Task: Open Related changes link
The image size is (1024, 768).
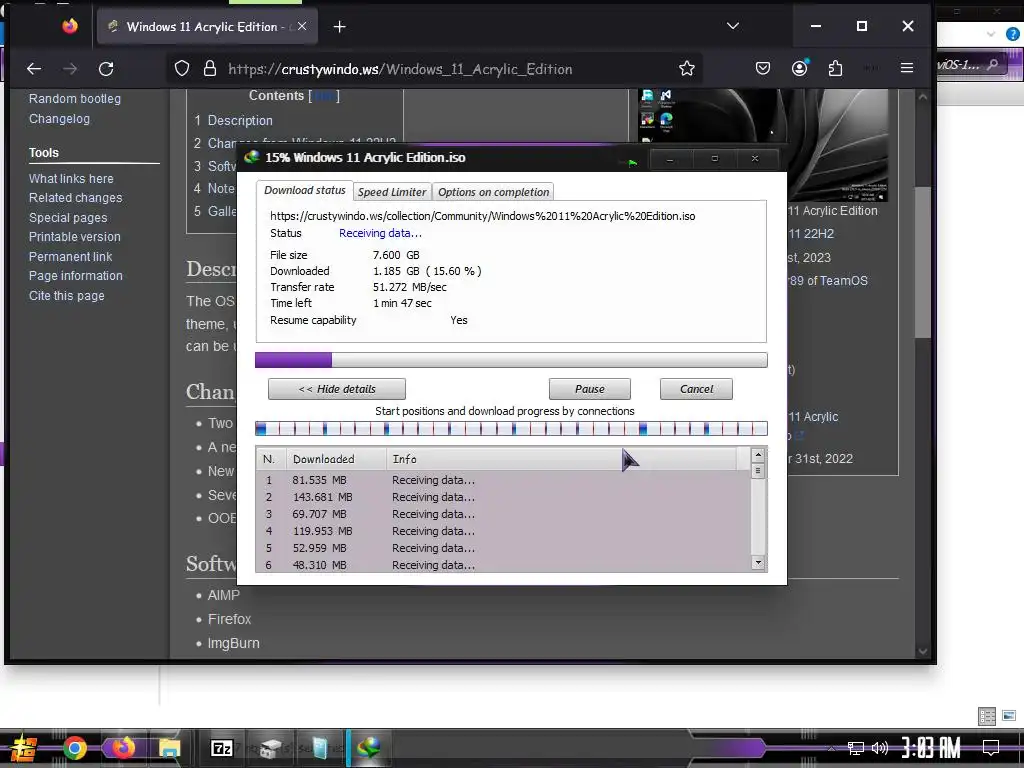Action: point(75,198)
